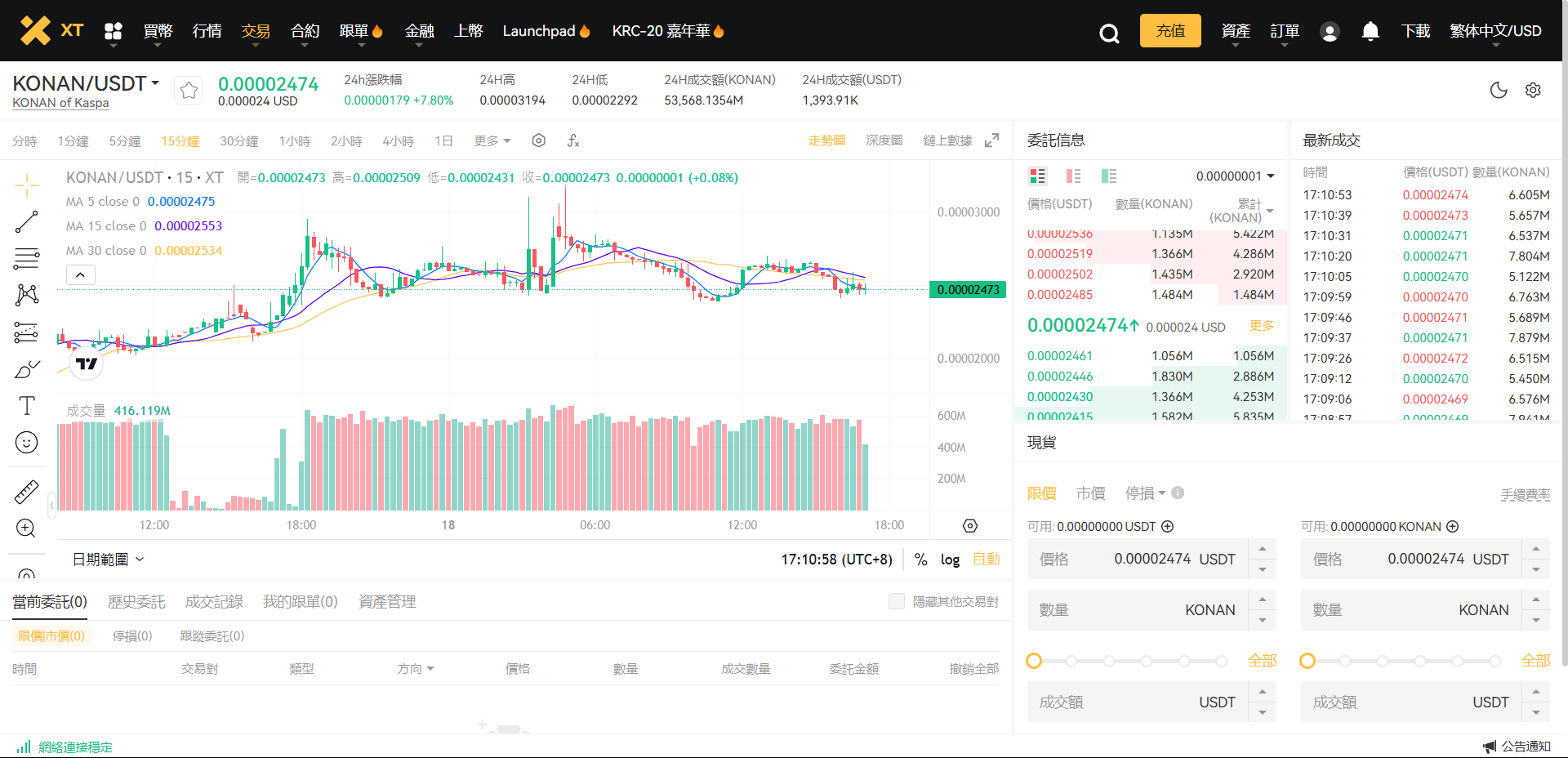1568x758 pixels.
Task: Click buy amount percentage slider handle
Action: tap(1034, 661)
